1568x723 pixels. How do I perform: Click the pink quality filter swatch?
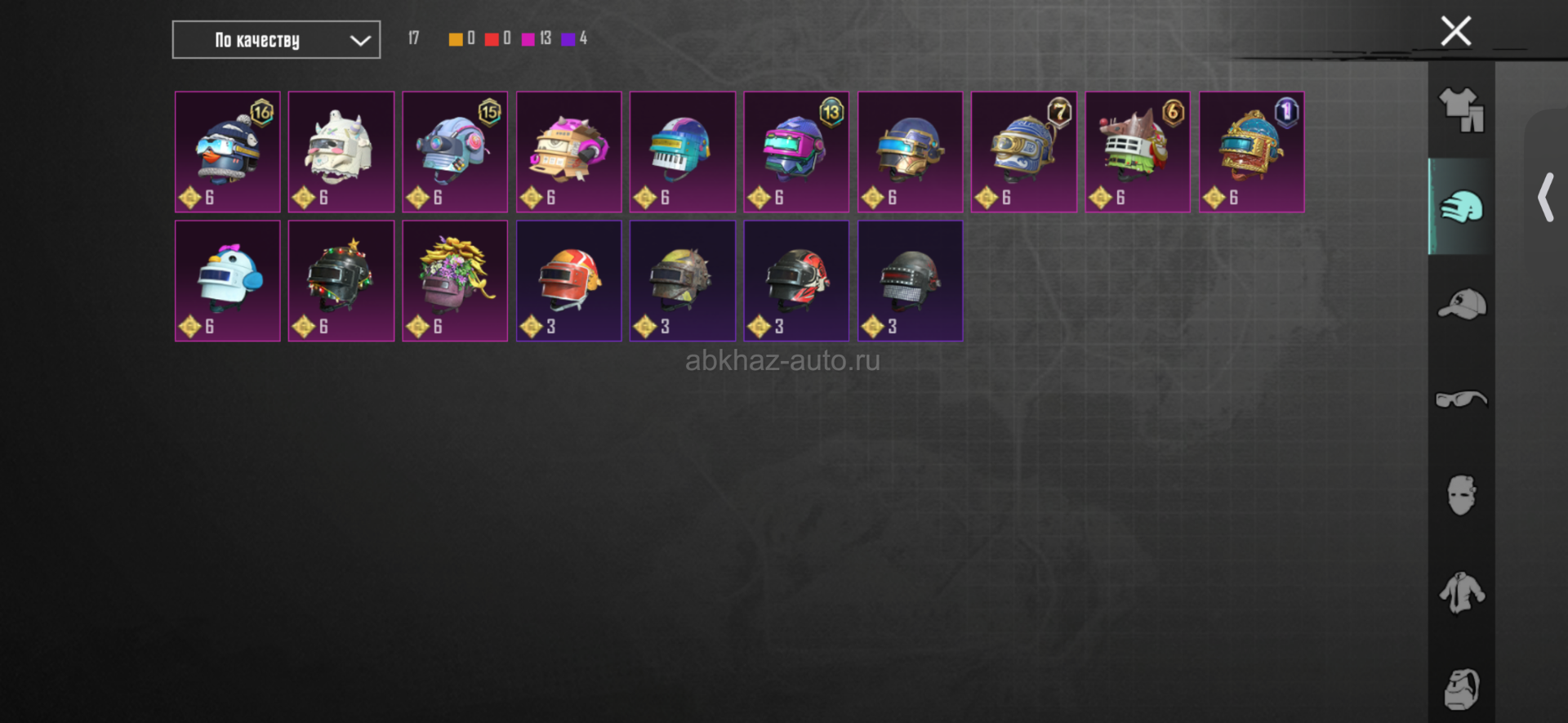[x=528, y=39]
